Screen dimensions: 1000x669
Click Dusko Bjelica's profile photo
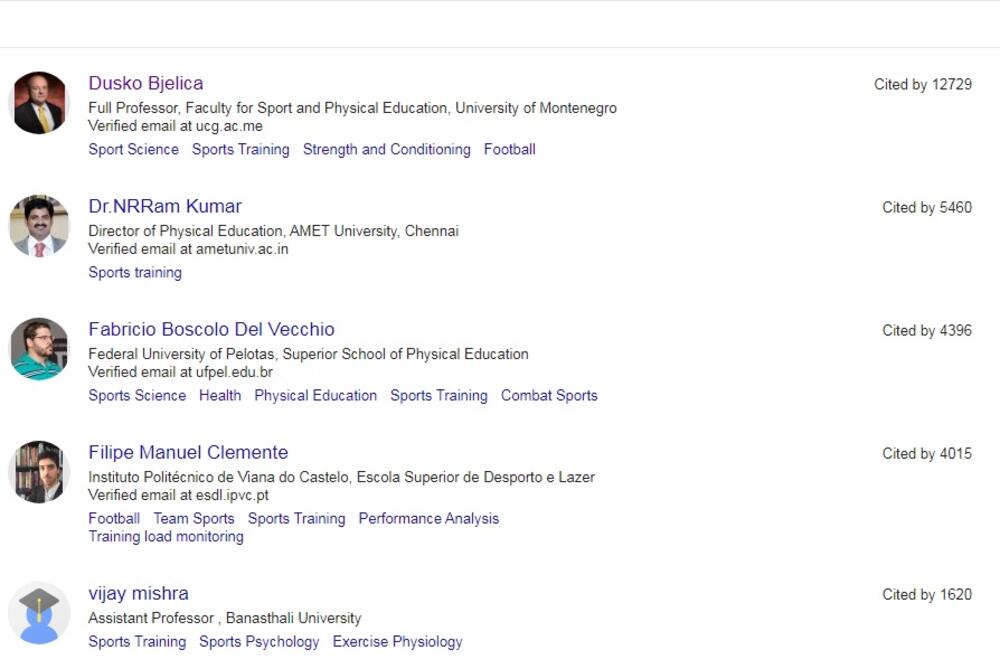coord(39,103)
